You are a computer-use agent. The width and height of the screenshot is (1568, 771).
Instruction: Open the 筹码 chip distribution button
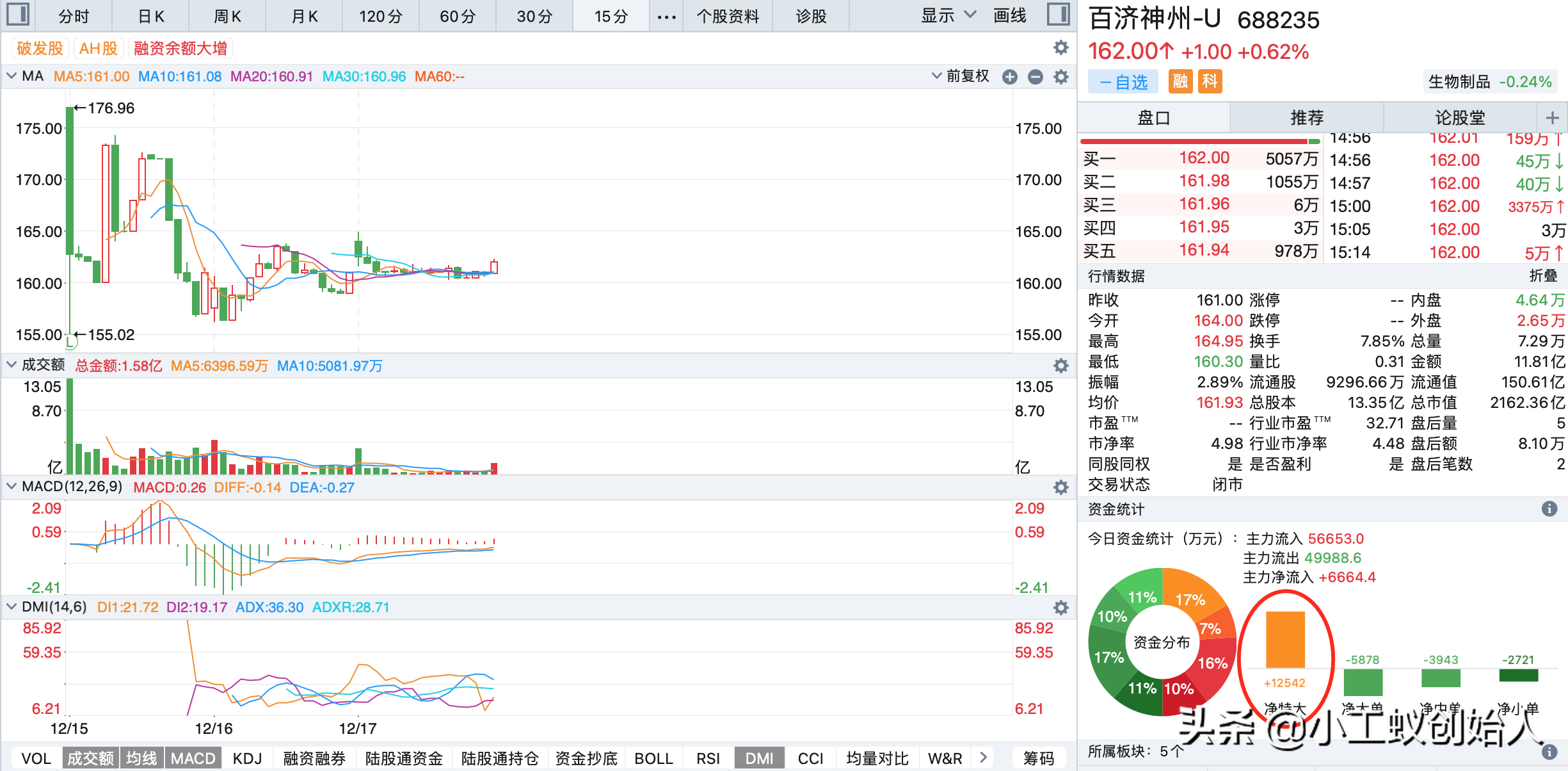pyautogui.click(x=1039, y=758)
